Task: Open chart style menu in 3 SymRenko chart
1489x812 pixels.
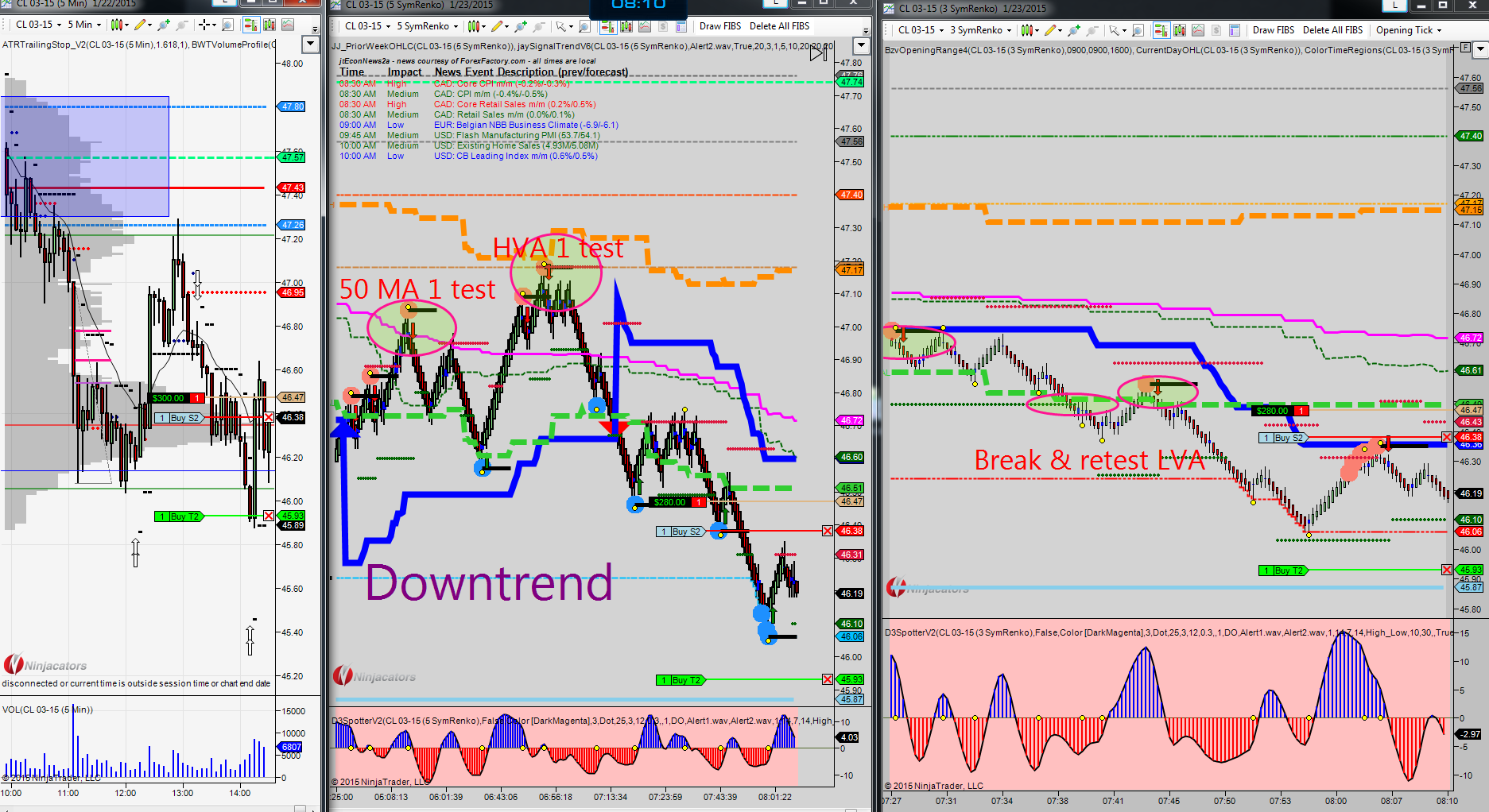Action: 1030,30
